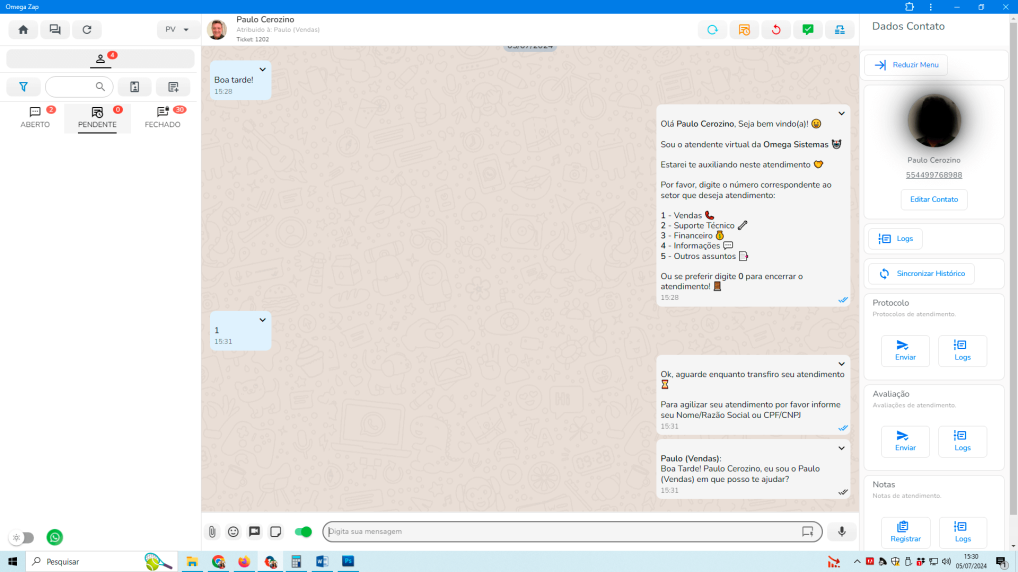1018x572 pixels.
Task: Click the Reduzir Menu button
Action: click(x=906, y=65)
